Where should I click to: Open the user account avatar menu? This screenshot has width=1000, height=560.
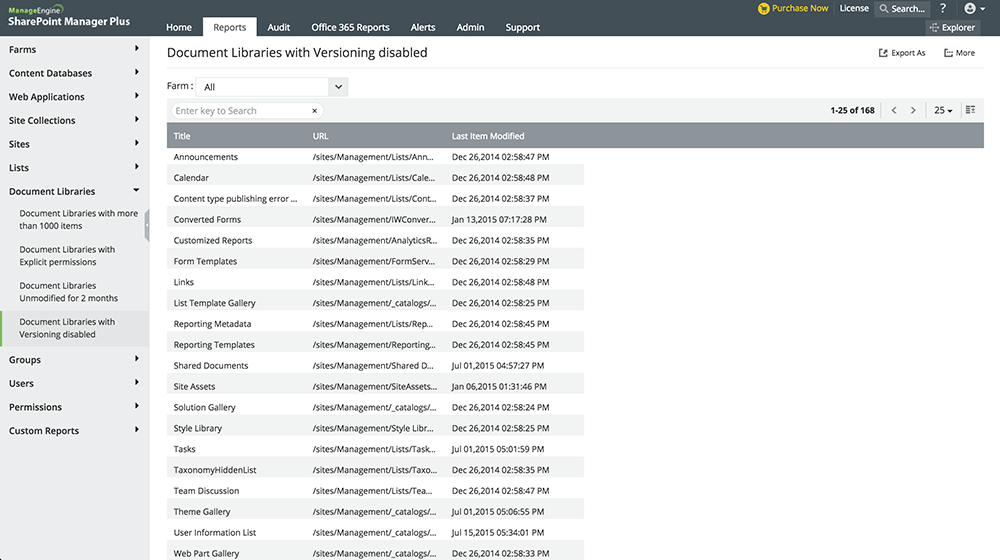(974, 8)
